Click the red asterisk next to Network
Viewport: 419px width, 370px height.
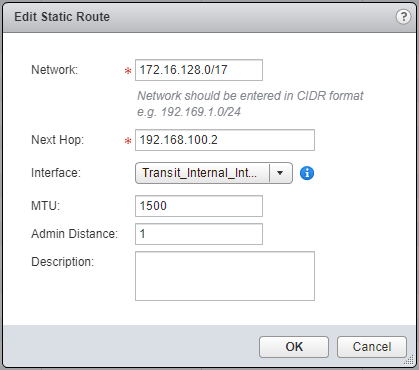(128, 71)
